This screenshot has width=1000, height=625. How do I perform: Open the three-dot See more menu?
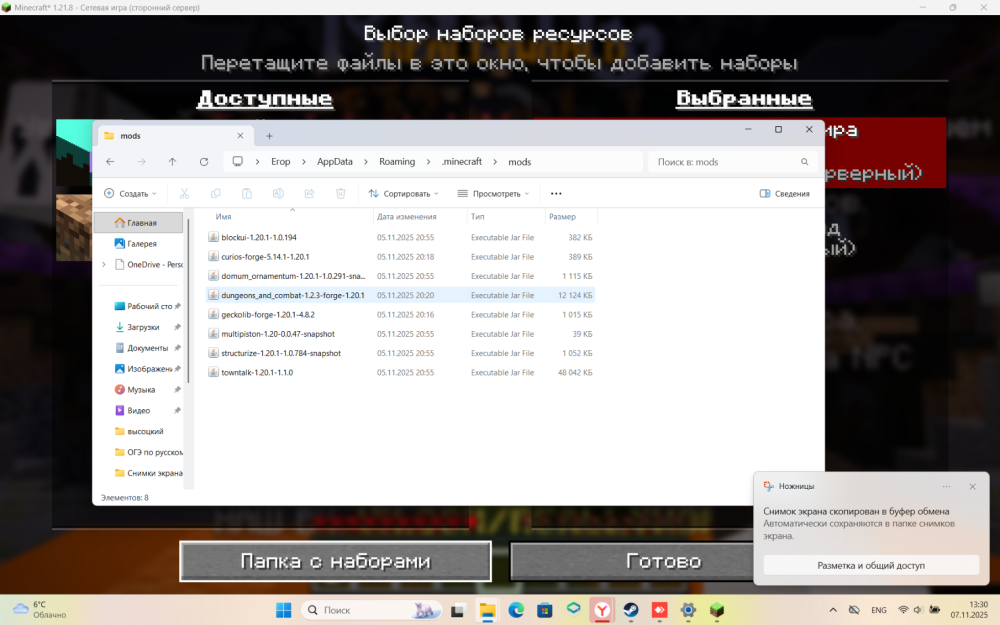click(x=556, y=193)
